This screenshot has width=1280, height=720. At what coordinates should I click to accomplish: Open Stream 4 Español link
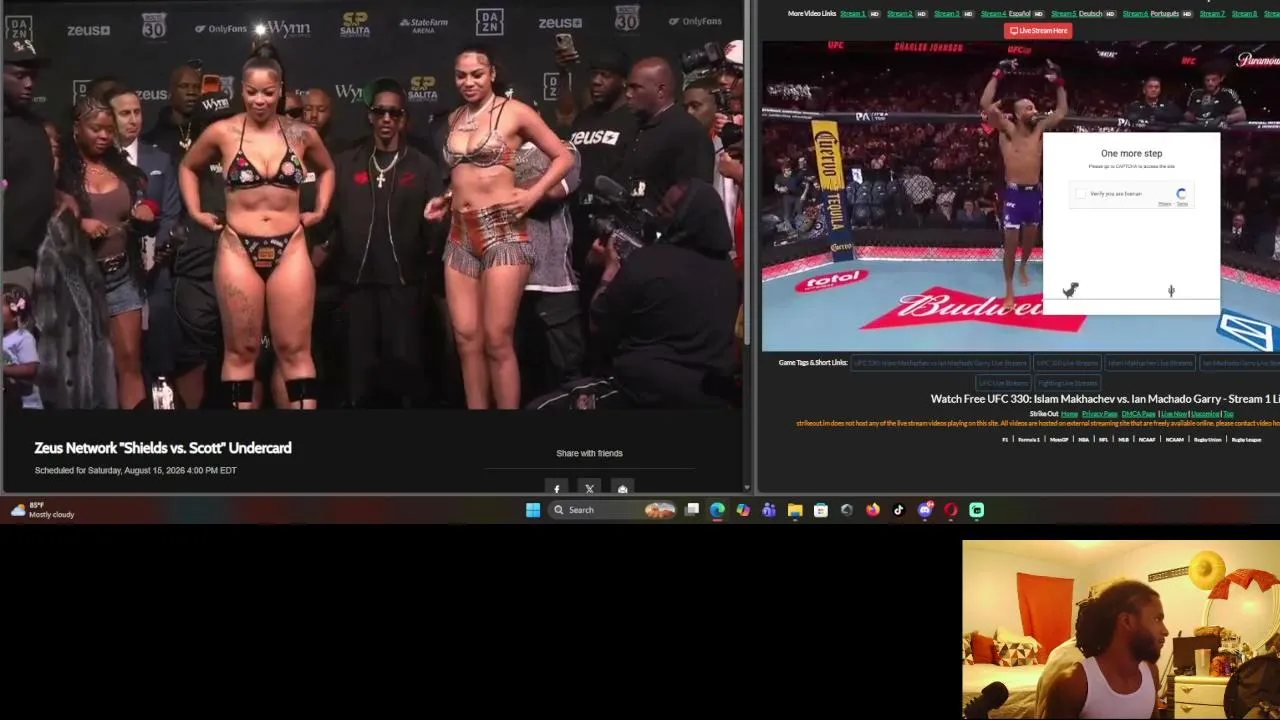[x=1005, y=14]
